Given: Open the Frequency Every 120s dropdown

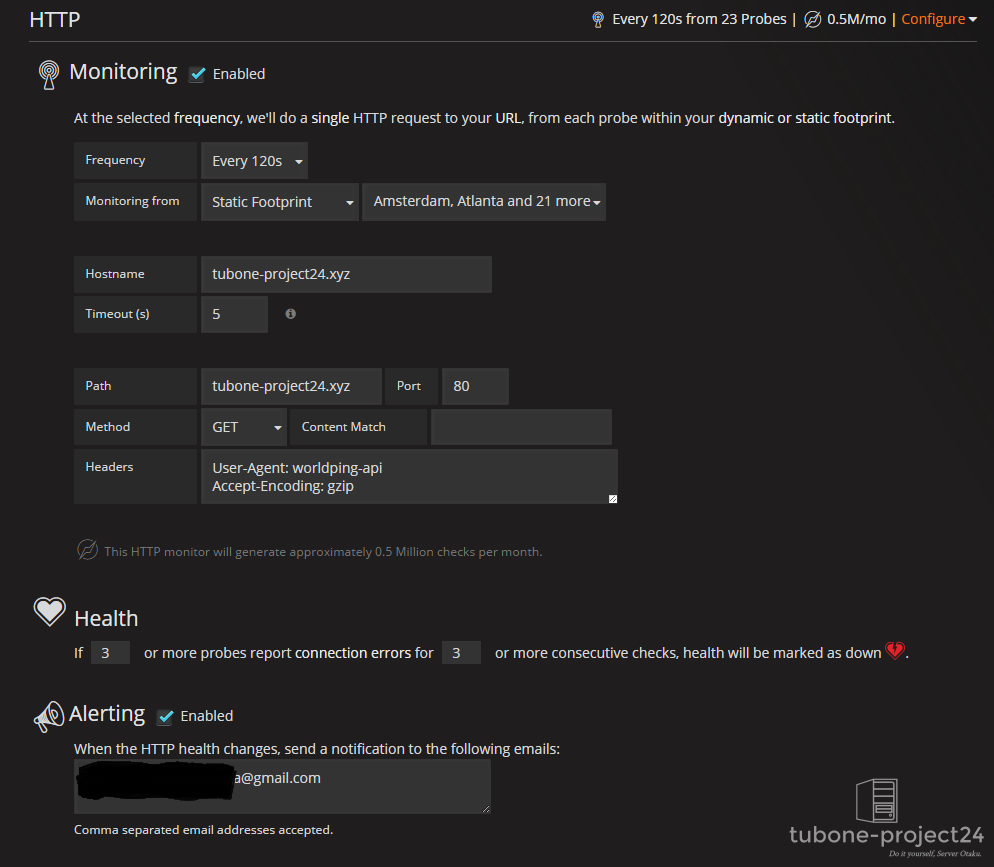Looking at the screenshot, I should [254, 161].
